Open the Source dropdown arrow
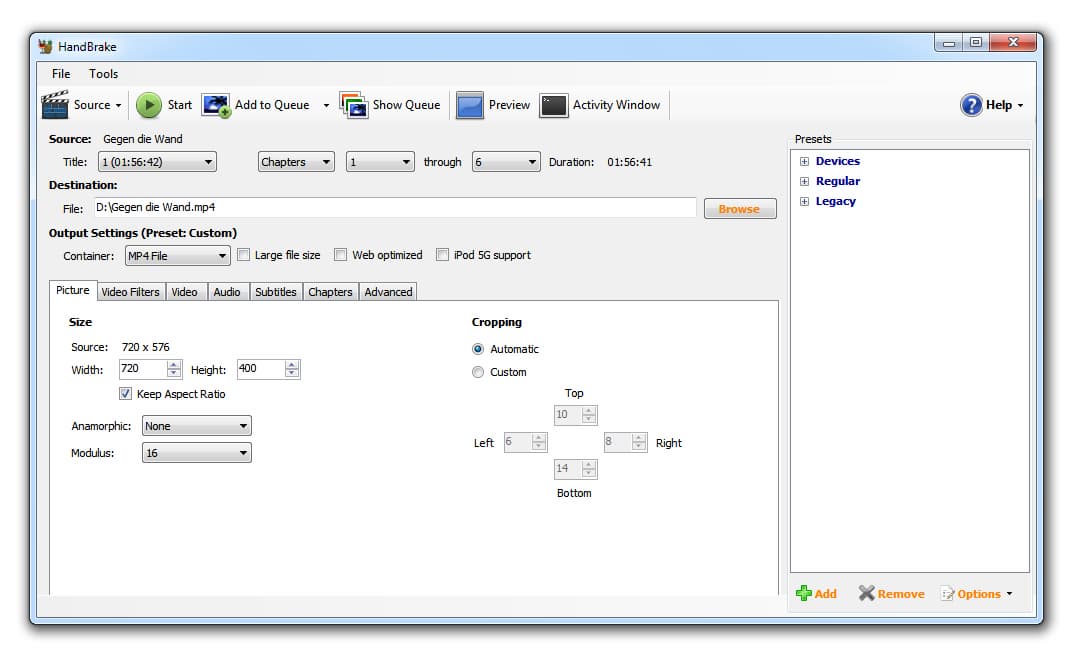Image resolution: width=1069 pixels, height=658 pixels. pos(118,106)
